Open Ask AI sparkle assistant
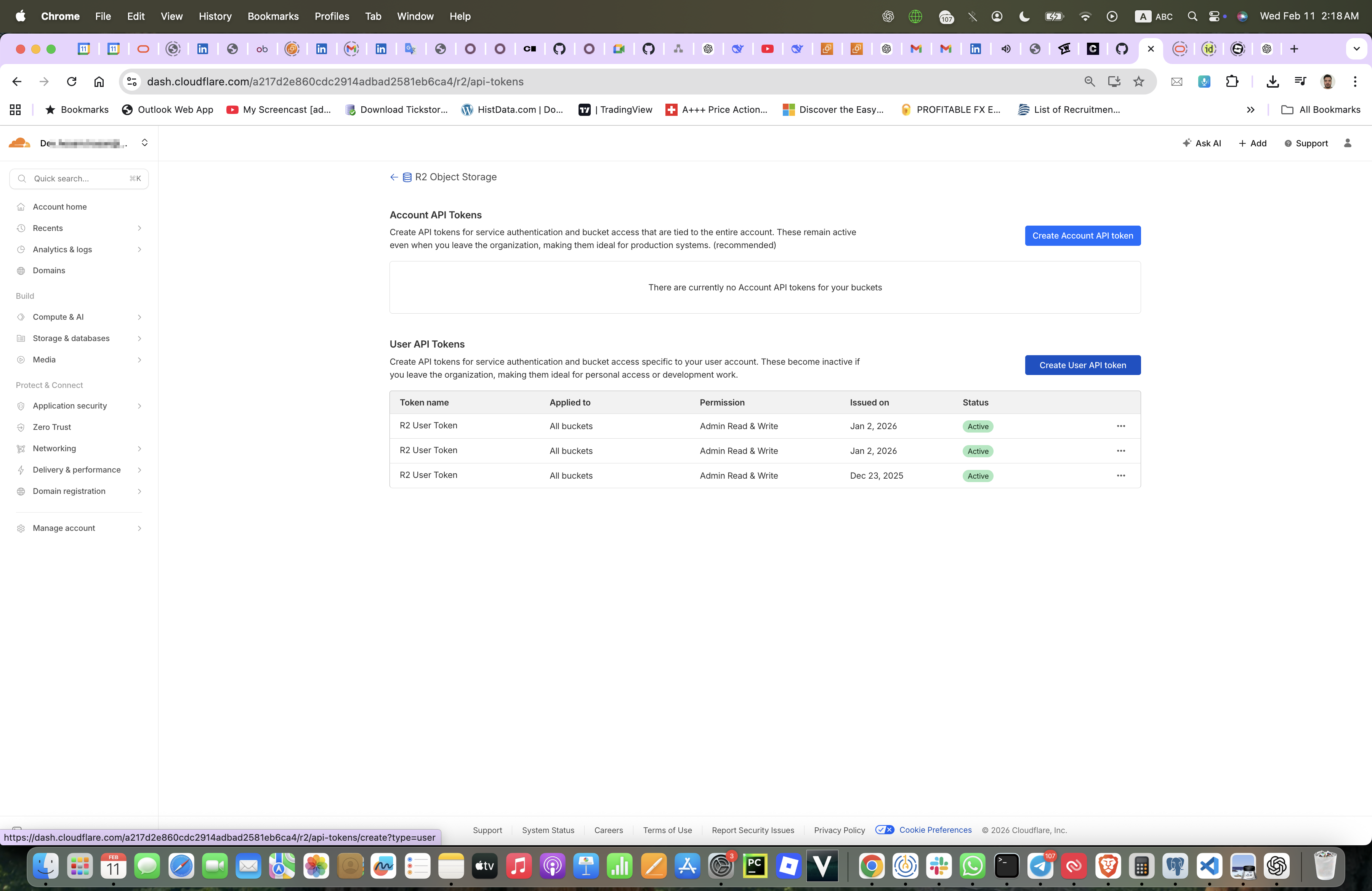This screenshot has width=1372, height=891. coord(1201,144)
